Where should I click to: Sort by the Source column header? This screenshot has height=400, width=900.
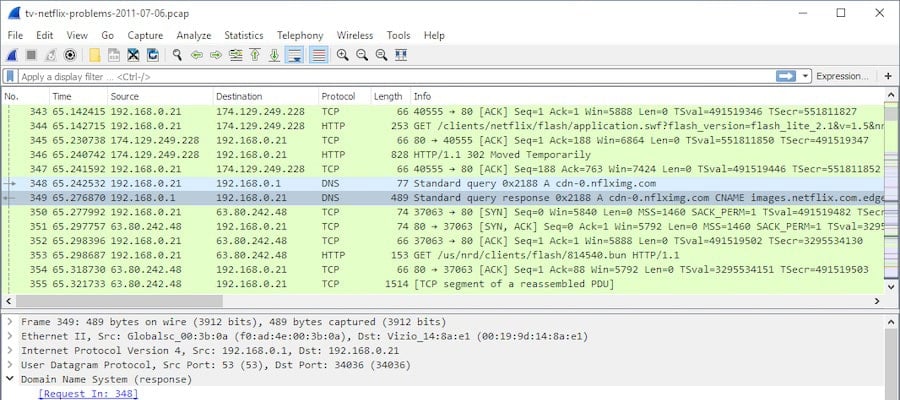pos(160,96)
